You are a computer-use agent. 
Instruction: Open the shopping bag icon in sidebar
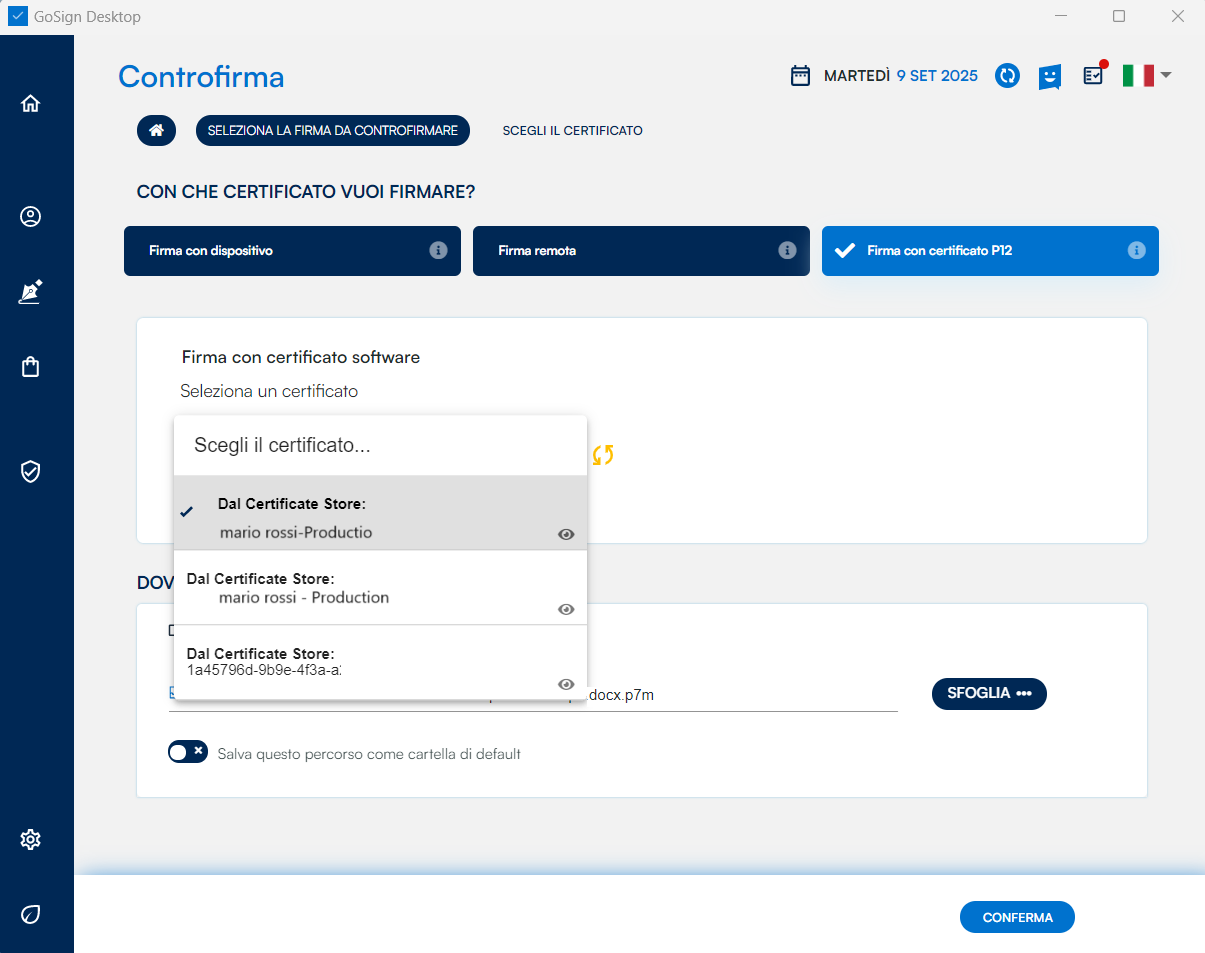pyautogui.click(x=31, y=367)
